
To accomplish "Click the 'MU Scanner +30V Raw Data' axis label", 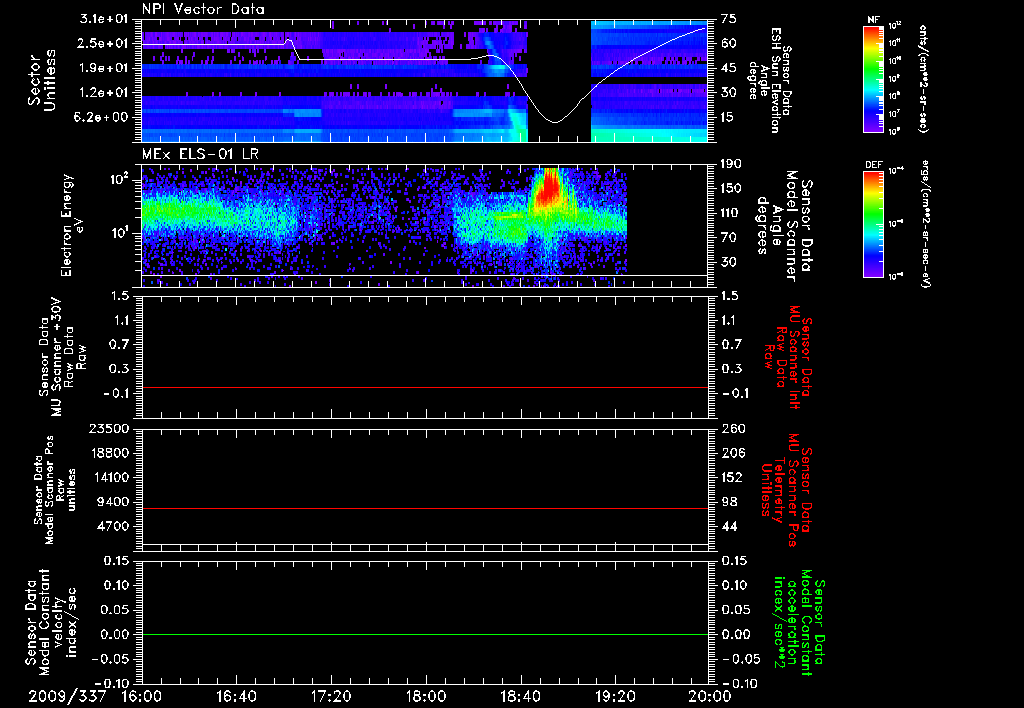I will (62, 357).
